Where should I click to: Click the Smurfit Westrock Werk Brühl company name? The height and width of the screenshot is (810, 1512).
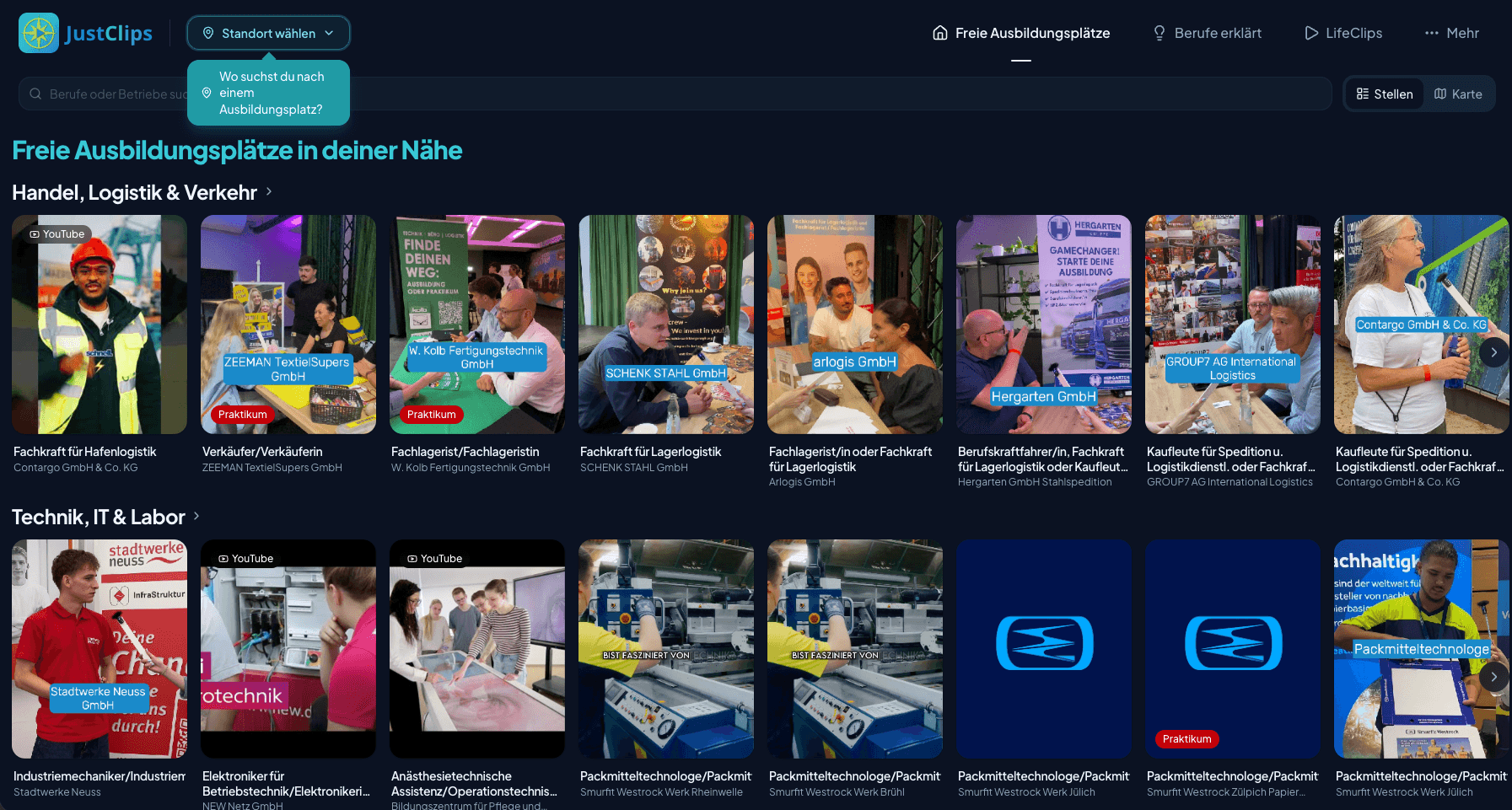click(837, 792)
